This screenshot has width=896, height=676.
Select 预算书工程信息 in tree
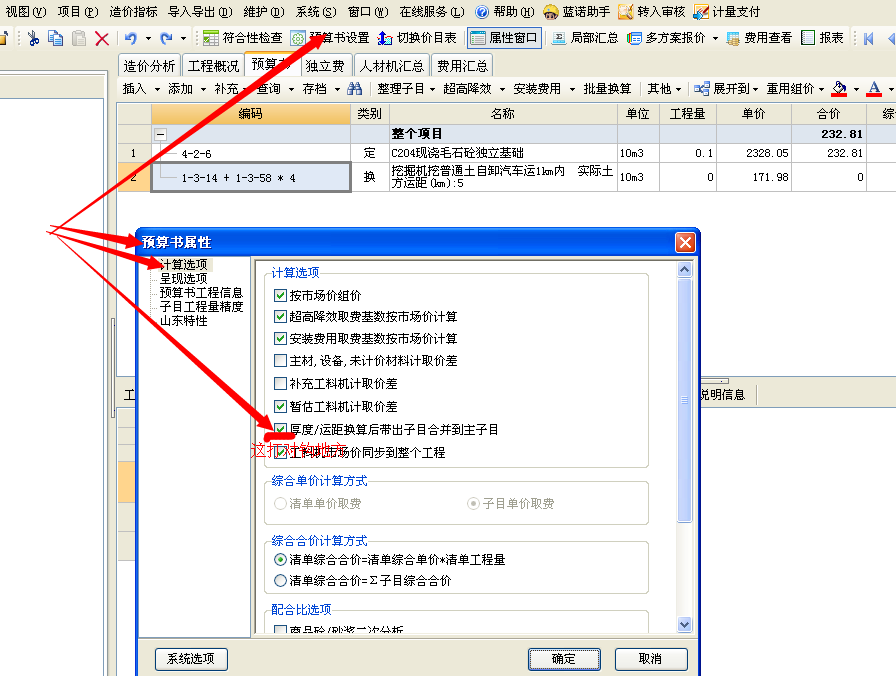(x=201, y=293)
